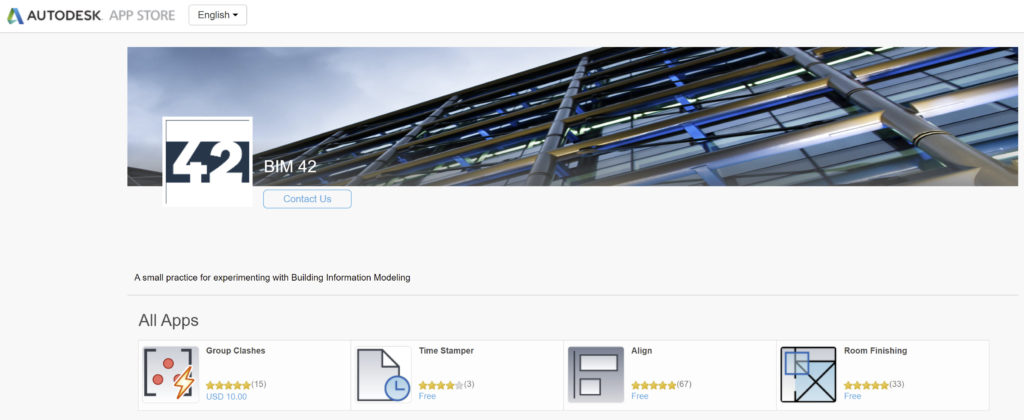
Task: Click the APP STORE header text
Action: [142, 15]
